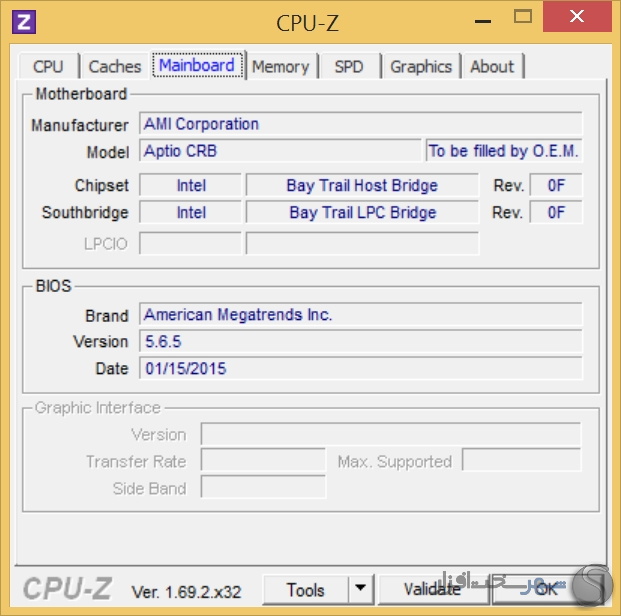Click the OK button
Screen dimensions: 621x616
tap(547, 589)
